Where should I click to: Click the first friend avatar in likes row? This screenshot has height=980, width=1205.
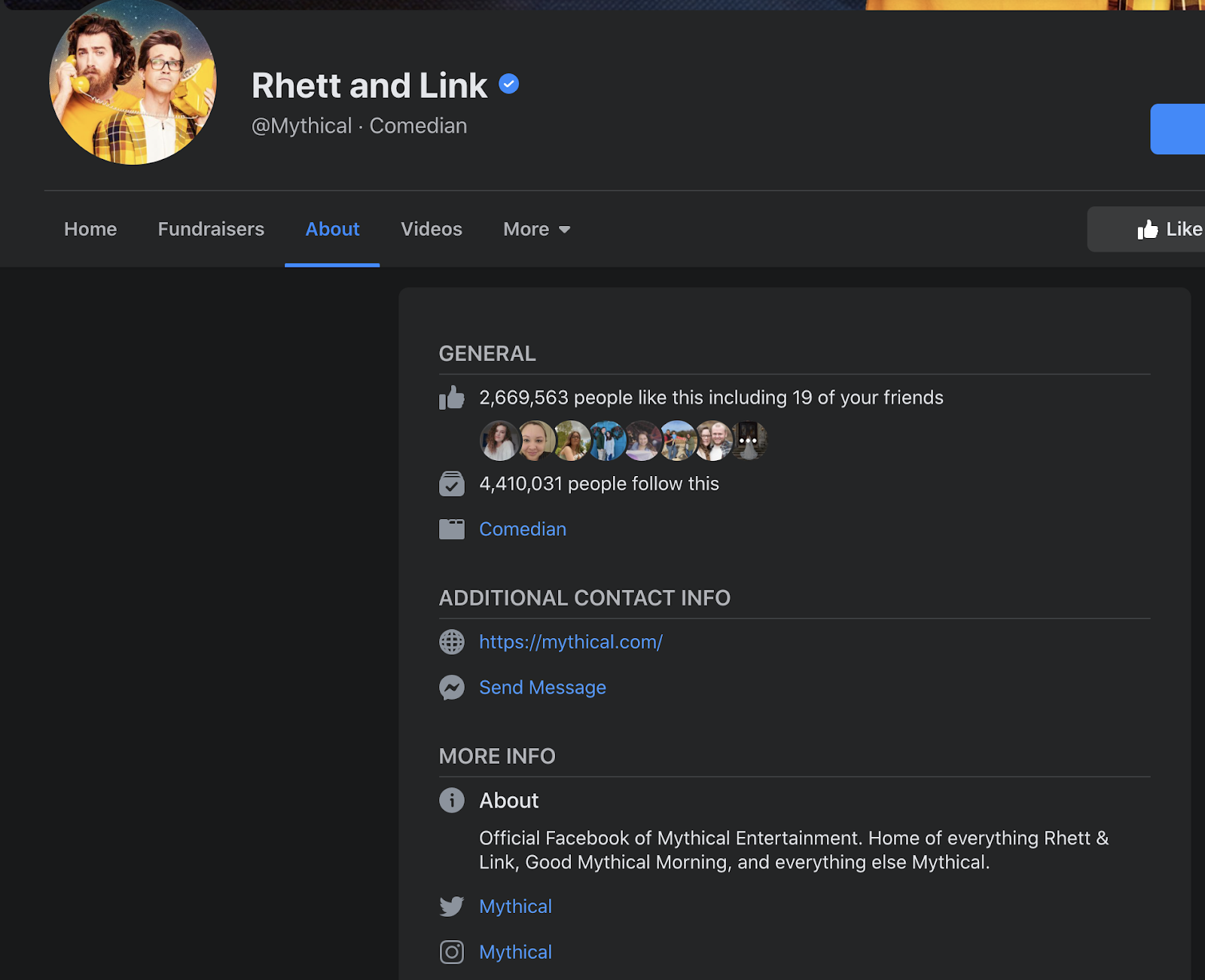[499, 441]
